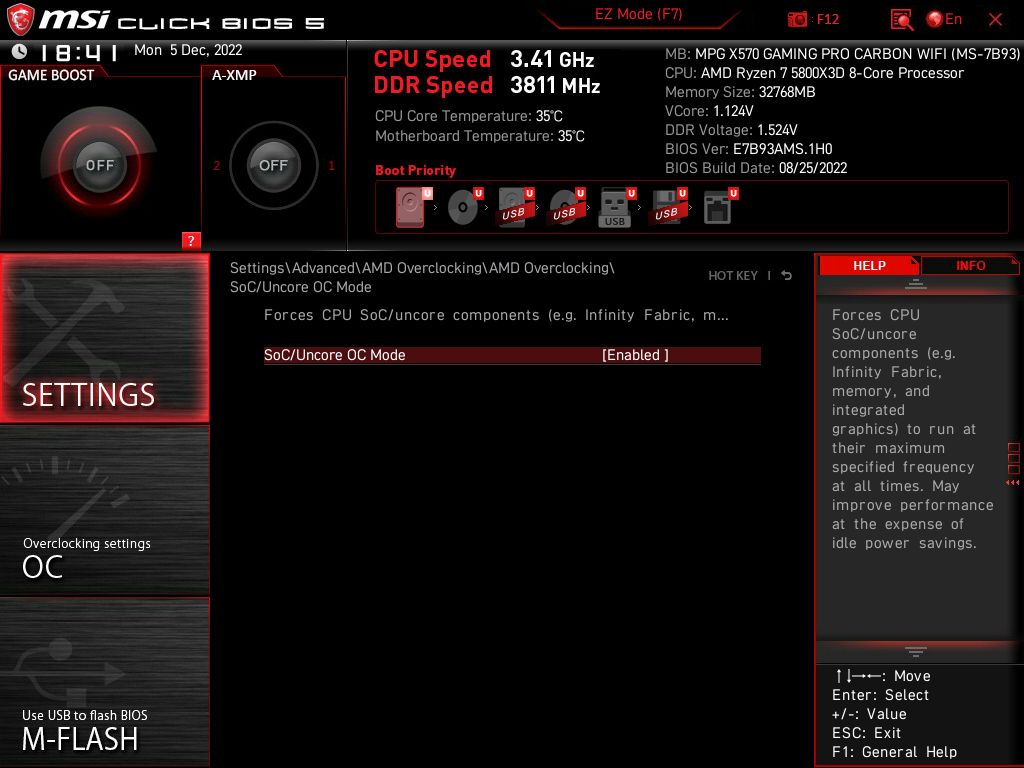1024x768 pixels.
Task: Click the F1: General Help hint
Action: (x=894, y=752)
